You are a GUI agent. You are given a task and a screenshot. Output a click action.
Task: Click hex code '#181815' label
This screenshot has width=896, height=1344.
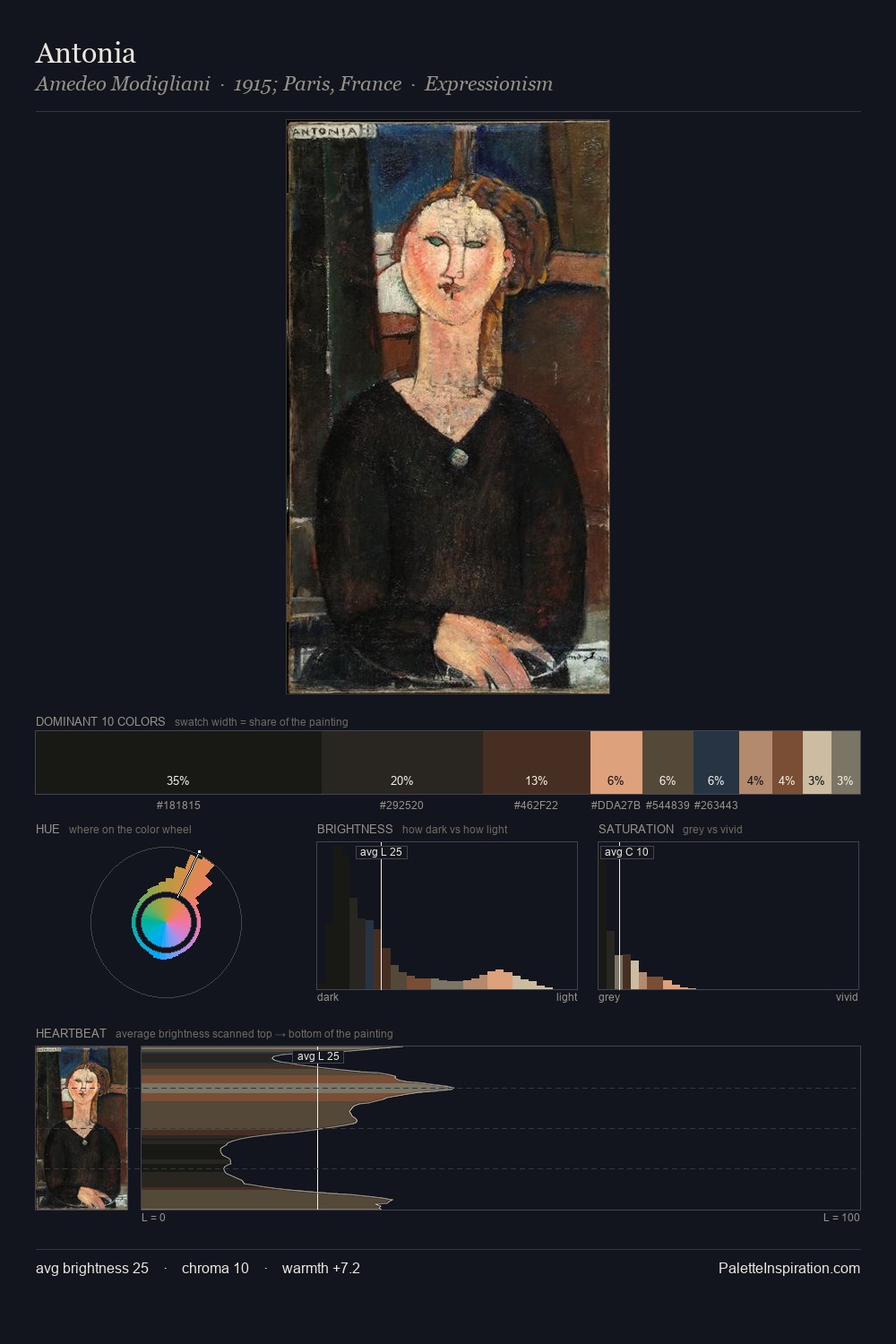[178, 806]
